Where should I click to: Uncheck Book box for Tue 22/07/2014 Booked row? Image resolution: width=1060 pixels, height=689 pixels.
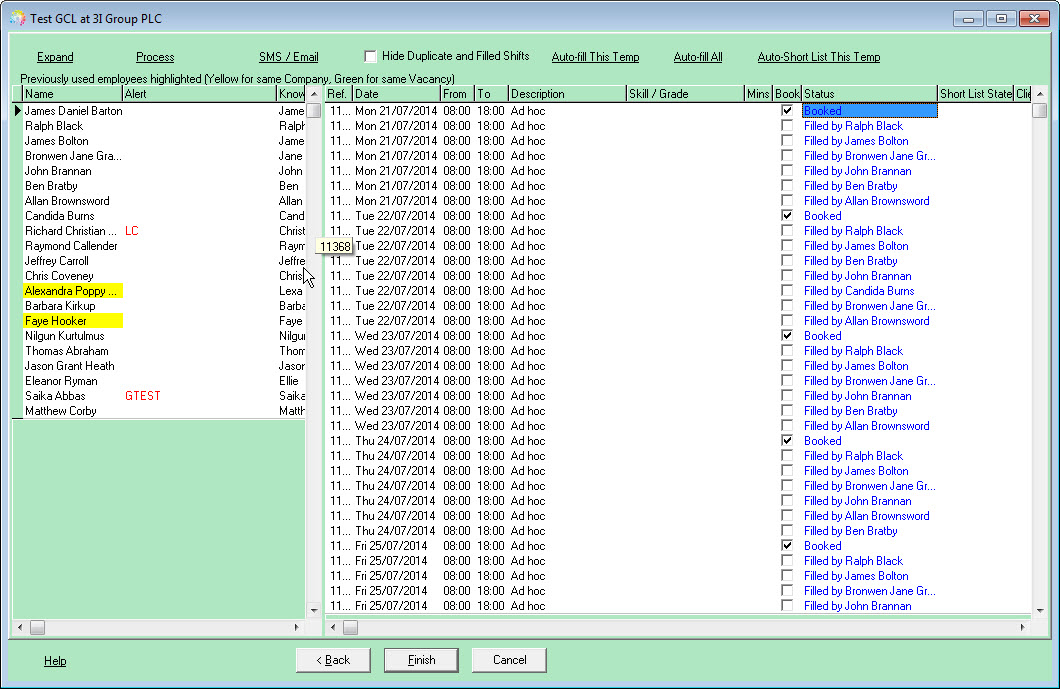click(787, 216)
